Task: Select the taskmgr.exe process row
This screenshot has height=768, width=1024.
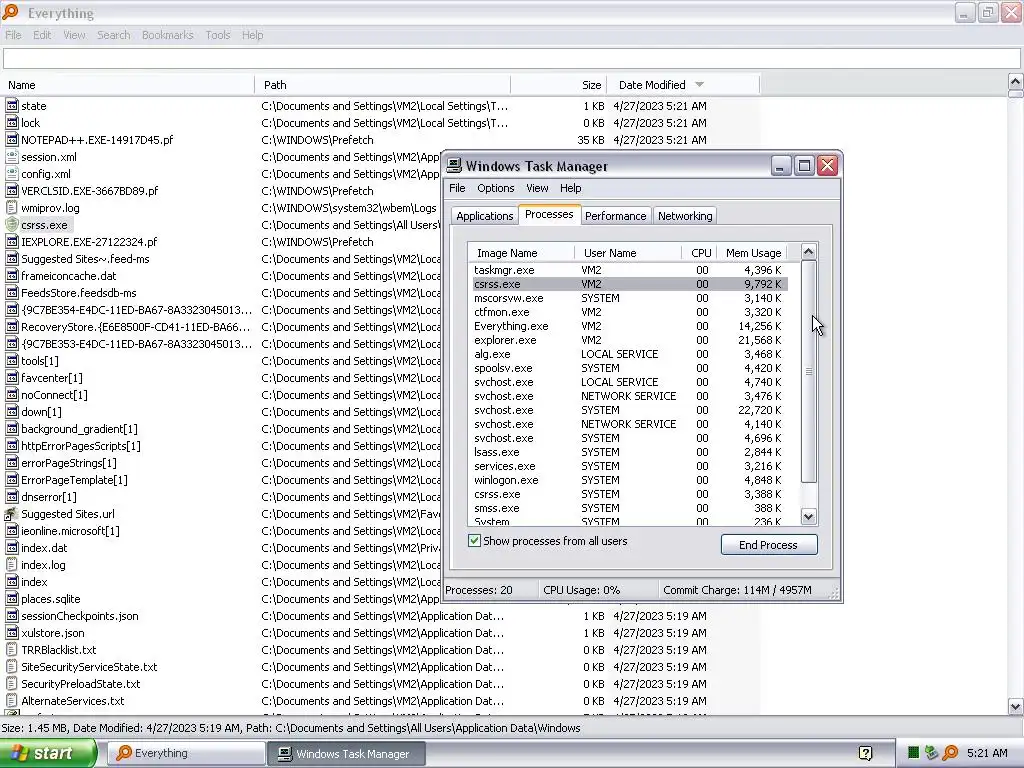Action: click(630, 270)
